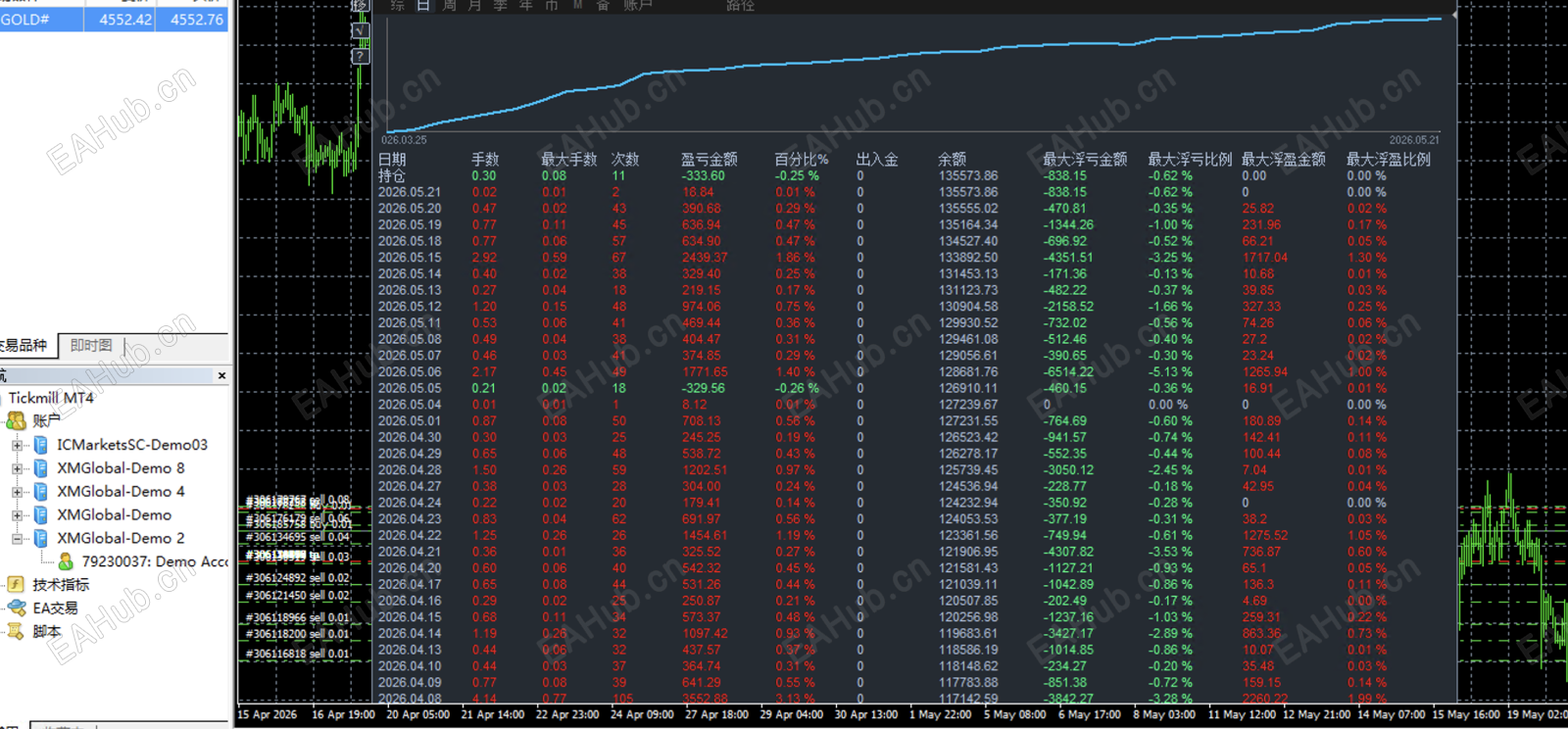This screenshot has height=729, width=1568.
Task: Close the Navigator panel with X
Action: click(x=221, y=375)
